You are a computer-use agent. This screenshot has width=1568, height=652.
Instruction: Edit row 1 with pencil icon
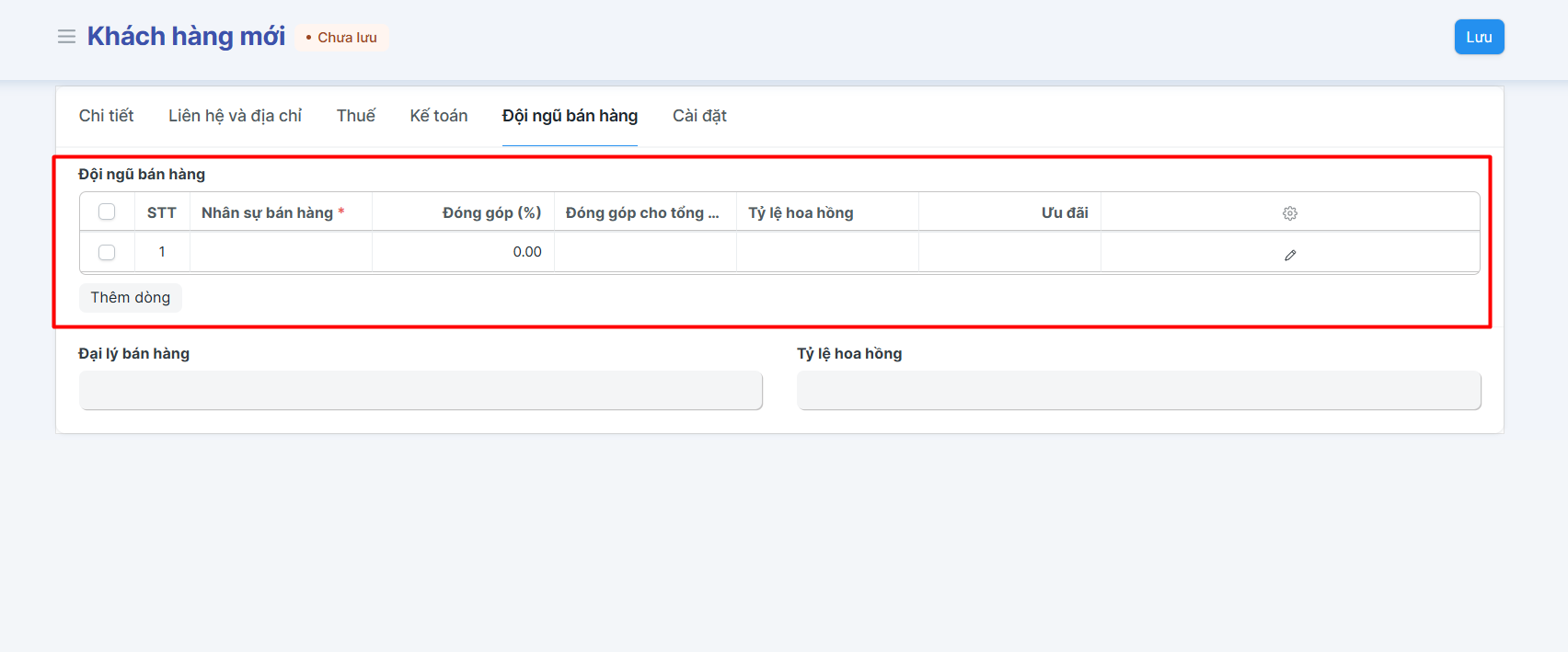pos(1289,255)
